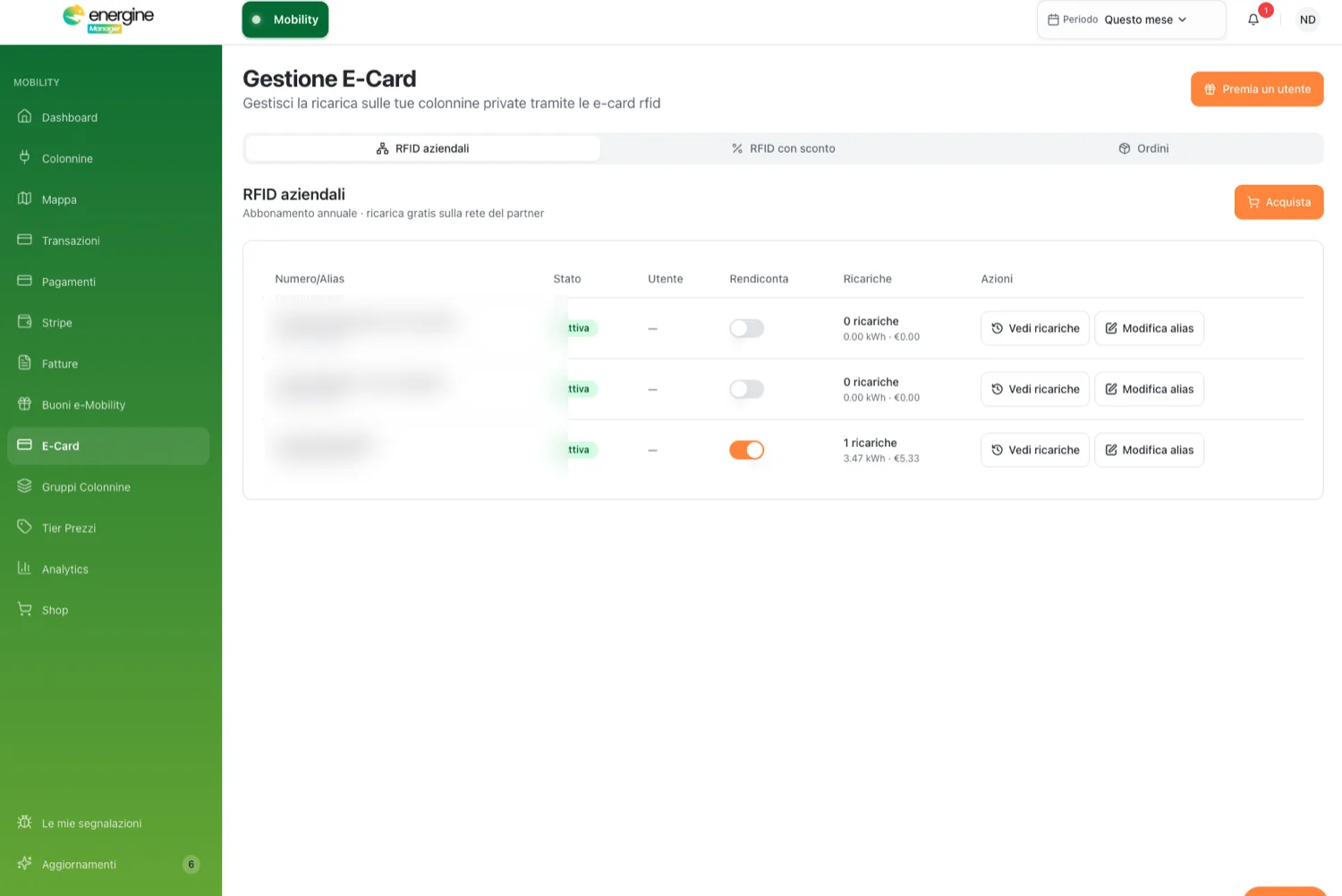Click Vedi ricariche for 1 ricariche row

pos(1035,450)
